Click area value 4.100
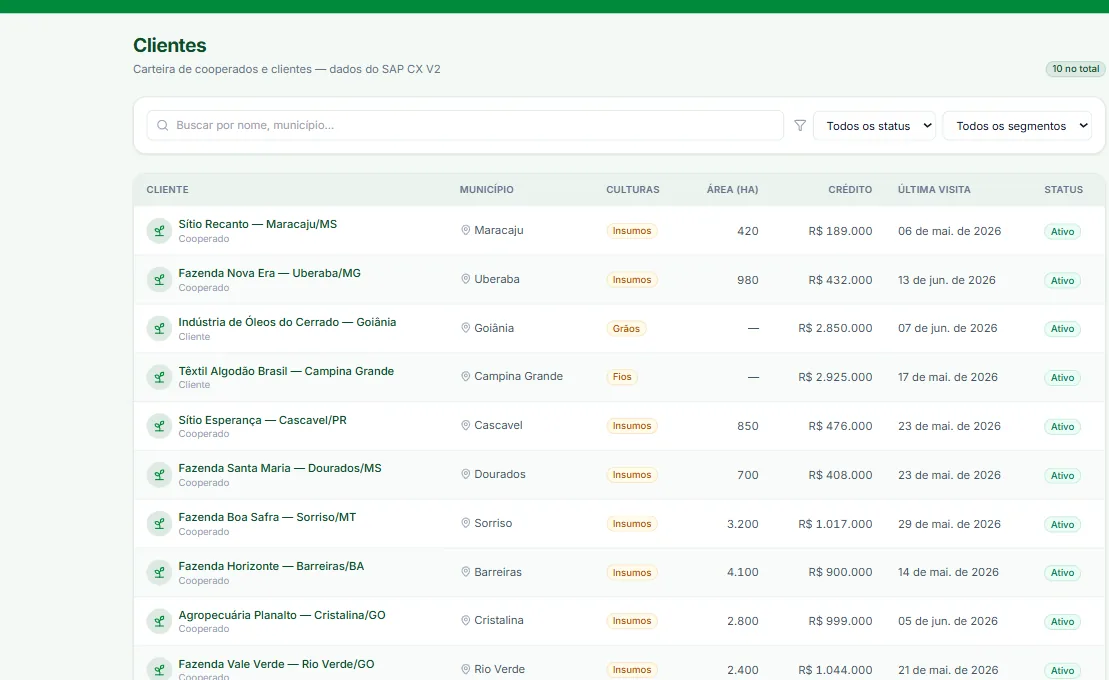1109x680 pixels. [x=743, y=572]
